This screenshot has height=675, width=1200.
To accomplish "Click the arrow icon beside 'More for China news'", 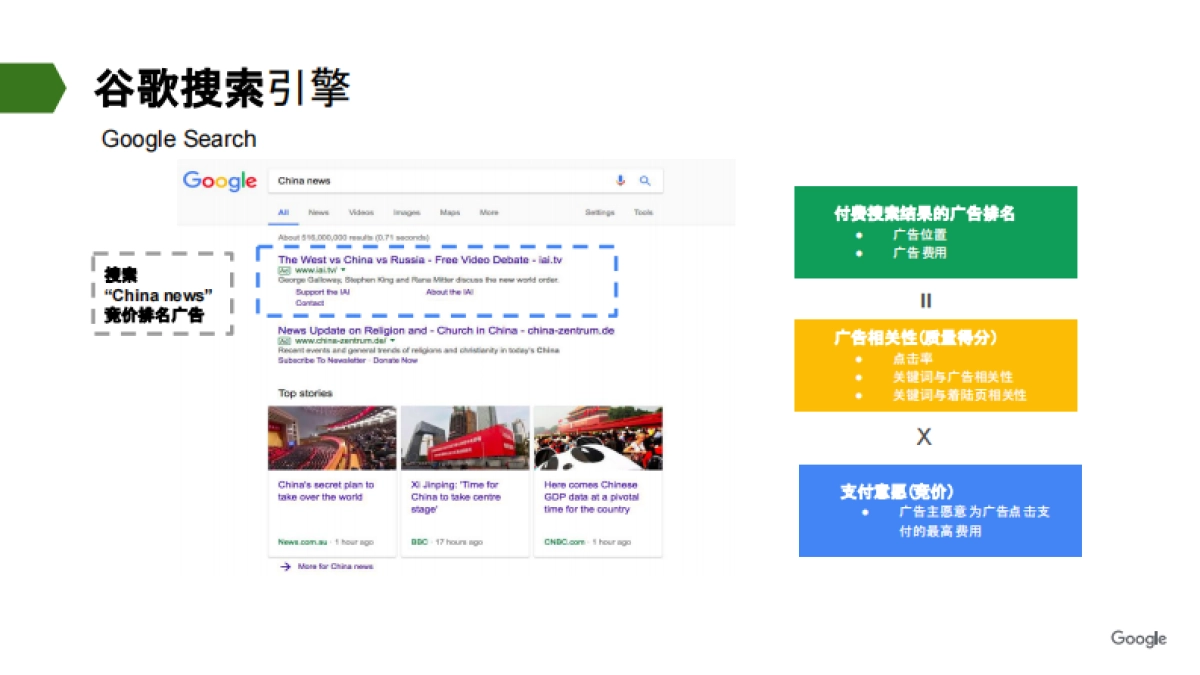I will 283,566.
